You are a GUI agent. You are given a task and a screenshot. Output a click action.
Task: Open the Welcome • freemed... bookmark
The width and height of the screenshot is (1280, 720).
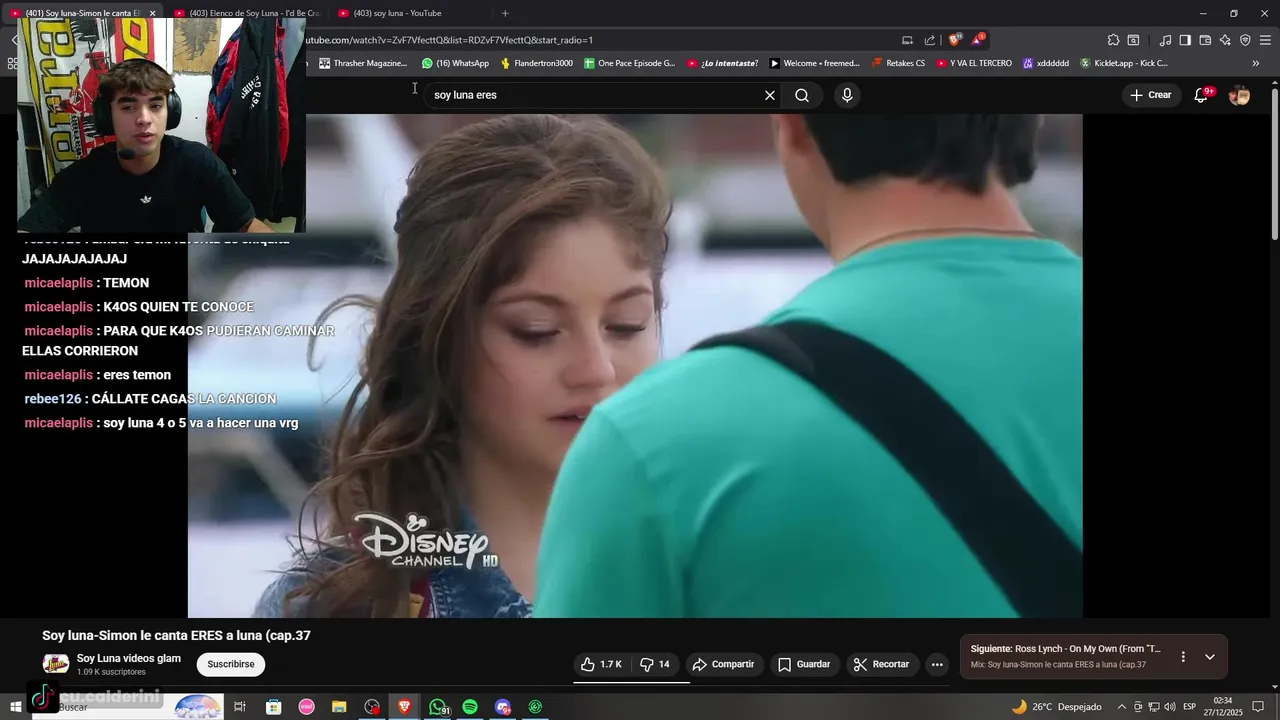click(x=814, y=63)
